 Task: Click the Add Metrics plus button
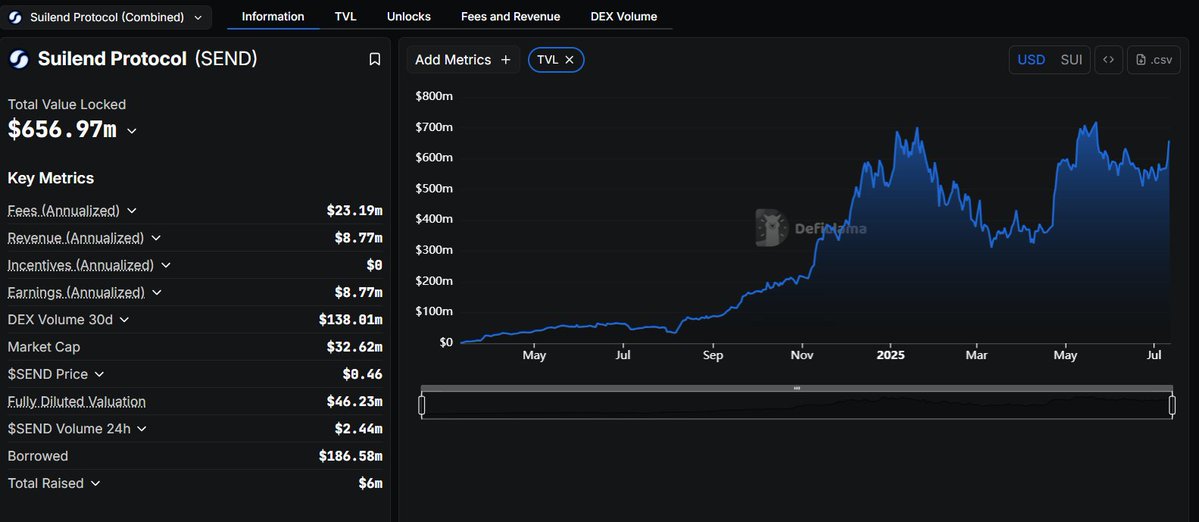point(463,60)
